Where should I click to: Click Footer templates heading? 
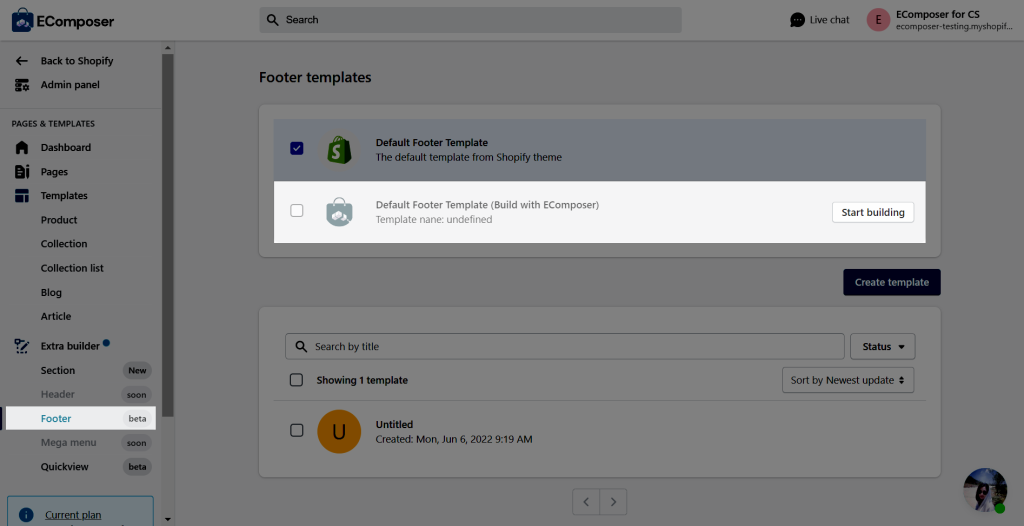(x=315, y=77)
